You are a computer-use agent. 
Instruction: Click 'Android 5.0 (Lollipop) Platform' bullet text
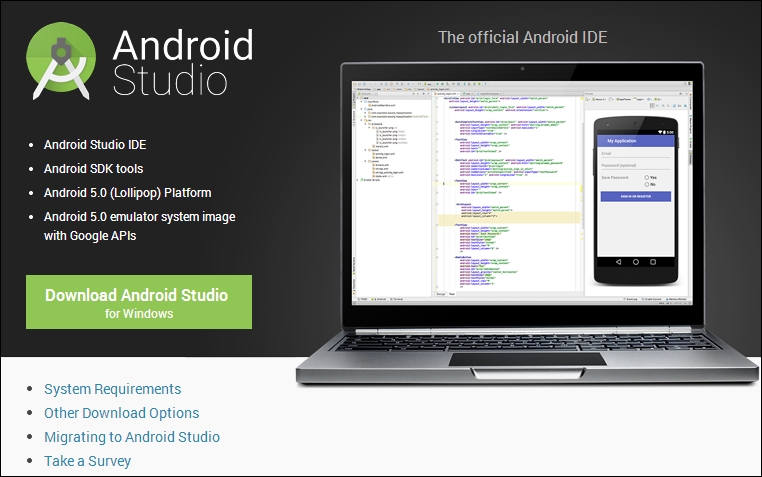tap(127, 193)
